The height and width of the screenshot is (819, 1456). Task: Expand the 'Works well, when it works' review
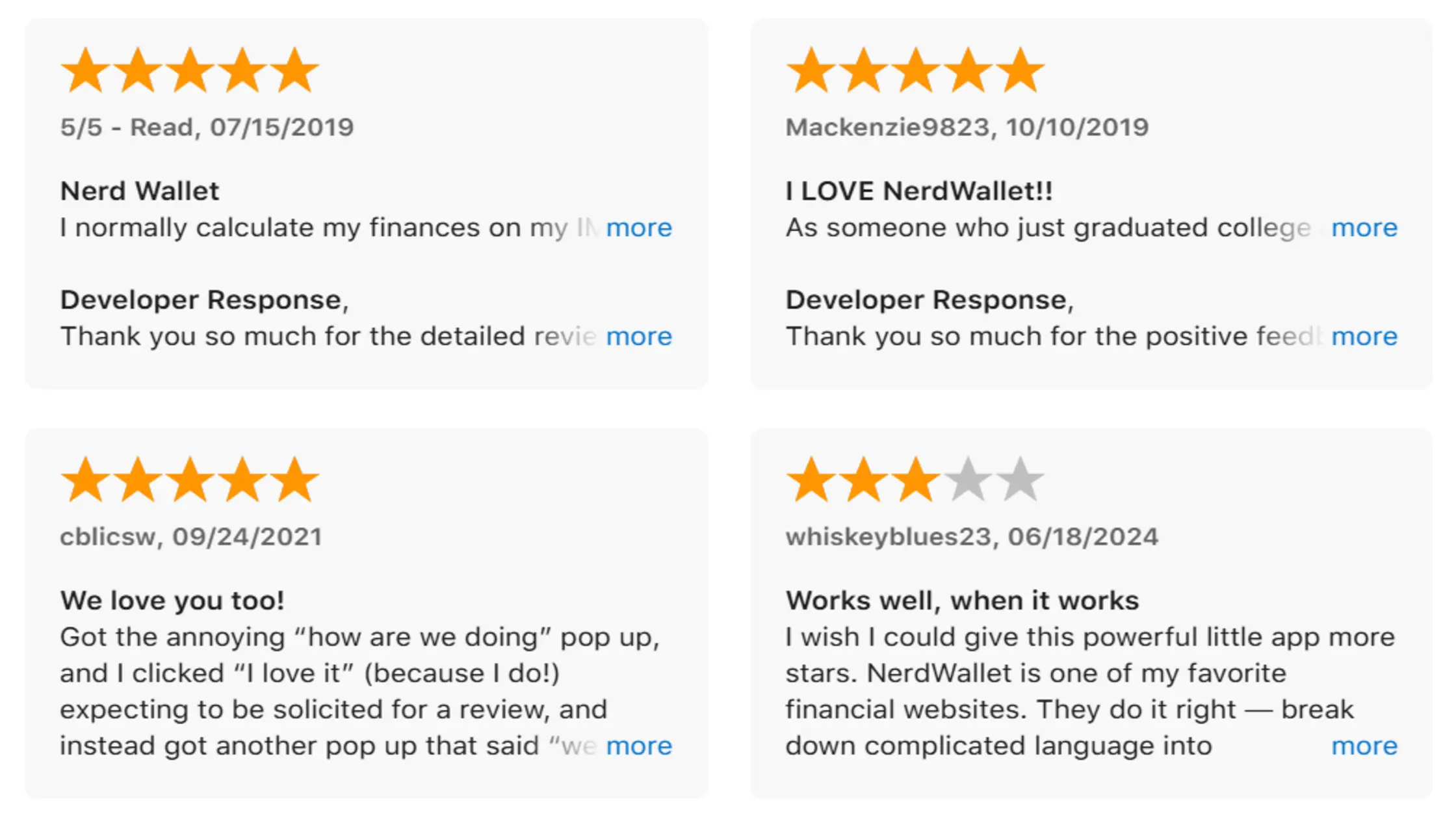(1364, 746)
